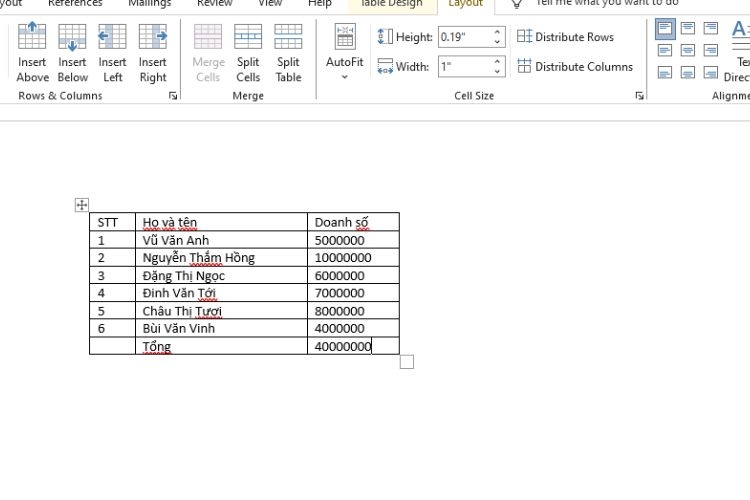Click the cell 'Vũ Văn Anh'
The width and height of the screenshot is (750, 500).
(x=221, y=240)
